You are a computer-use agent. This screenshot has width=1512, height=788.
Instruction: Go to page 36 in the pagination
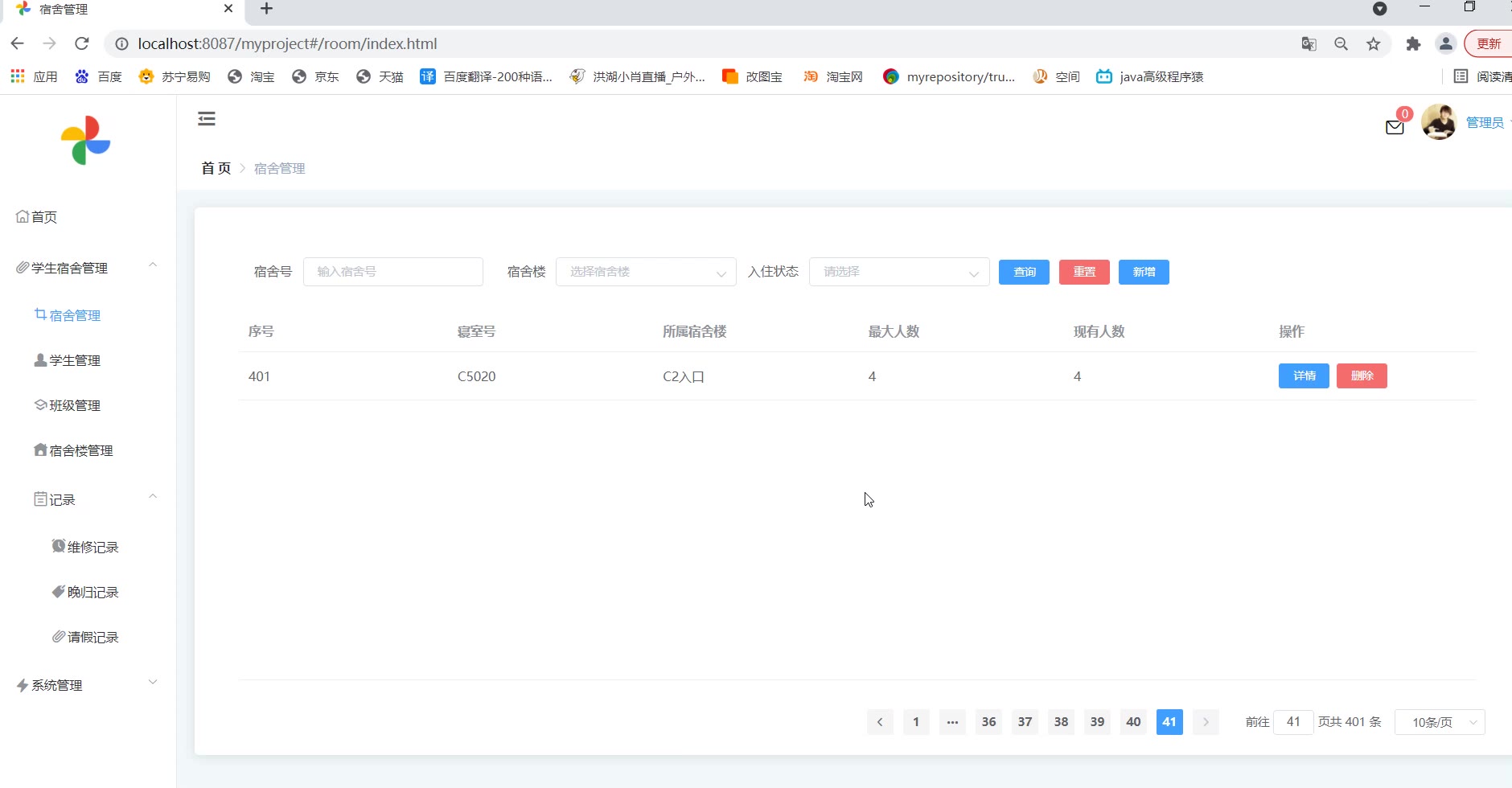point(988,722)
